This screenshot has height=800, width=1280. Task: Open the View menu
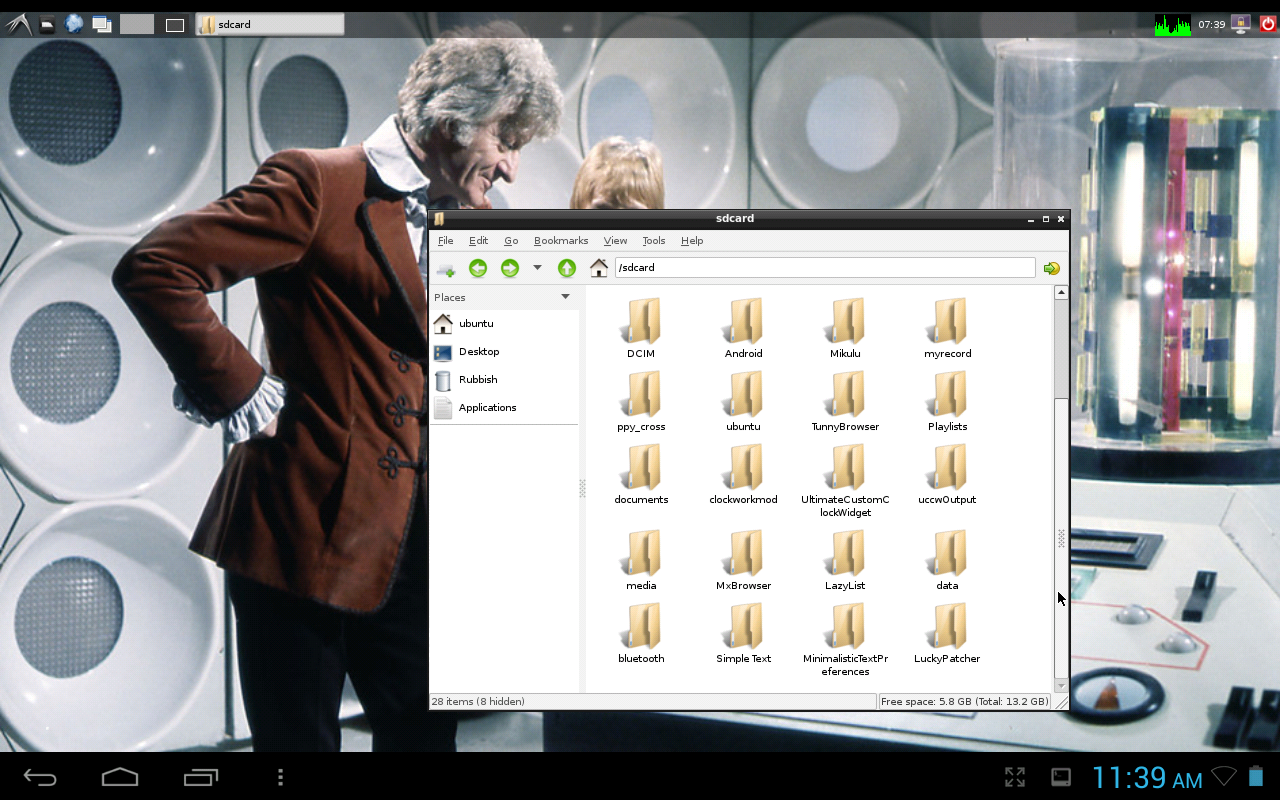pyautogui.click(x=615, y=240)
